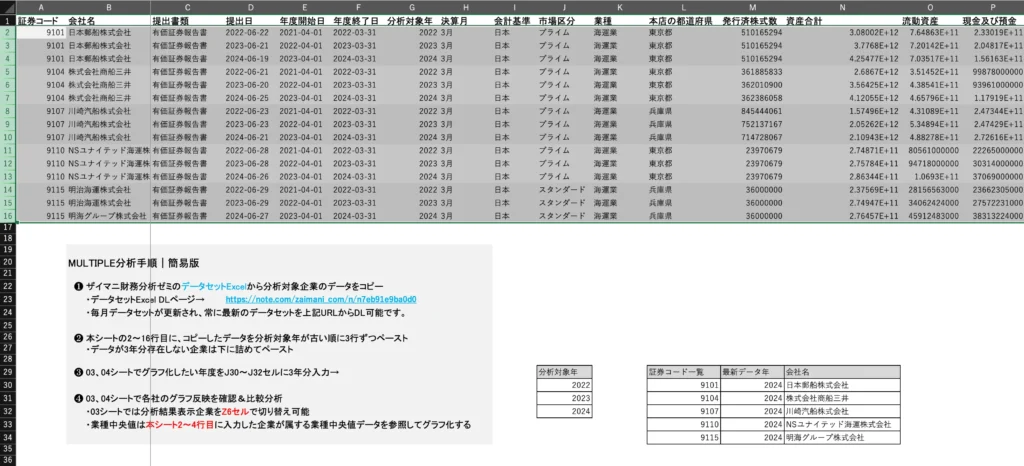Open the note.com dataset download link
Screen dimensions: 1024x466
click(321, 300)
